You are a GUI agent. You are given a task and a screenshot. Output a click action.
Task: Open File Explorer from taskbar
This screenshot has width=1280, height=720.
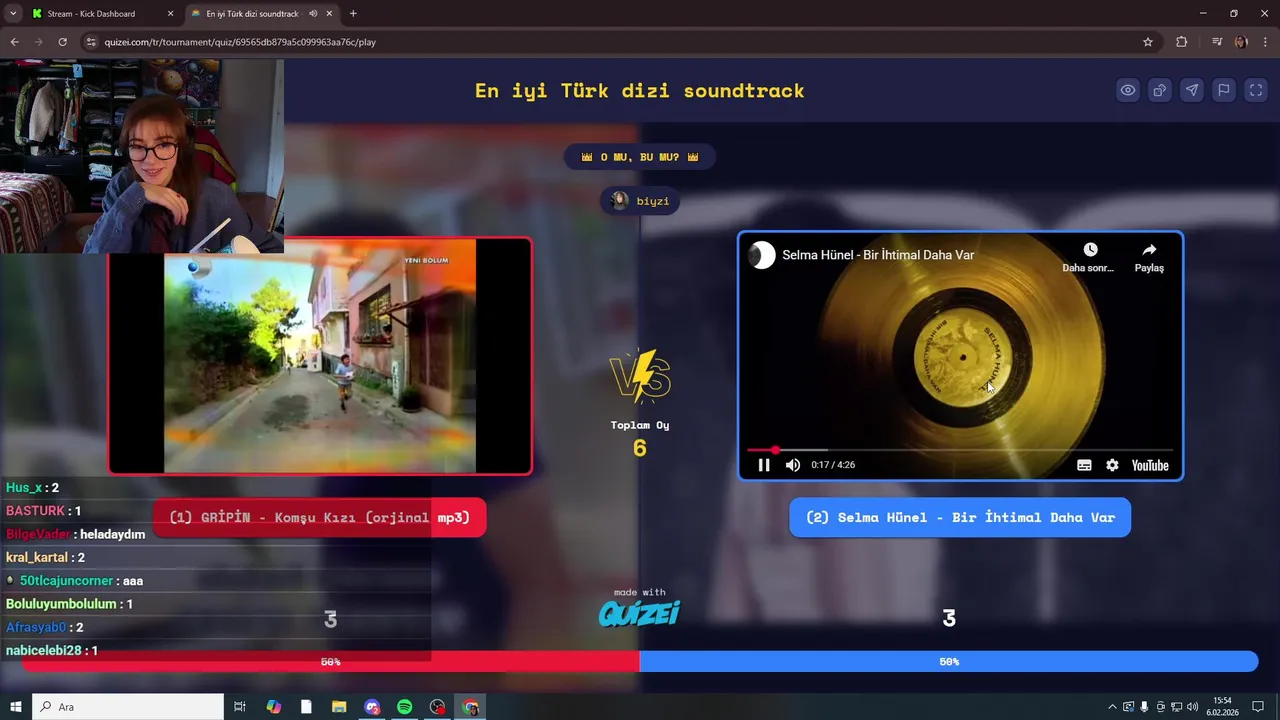339,707
